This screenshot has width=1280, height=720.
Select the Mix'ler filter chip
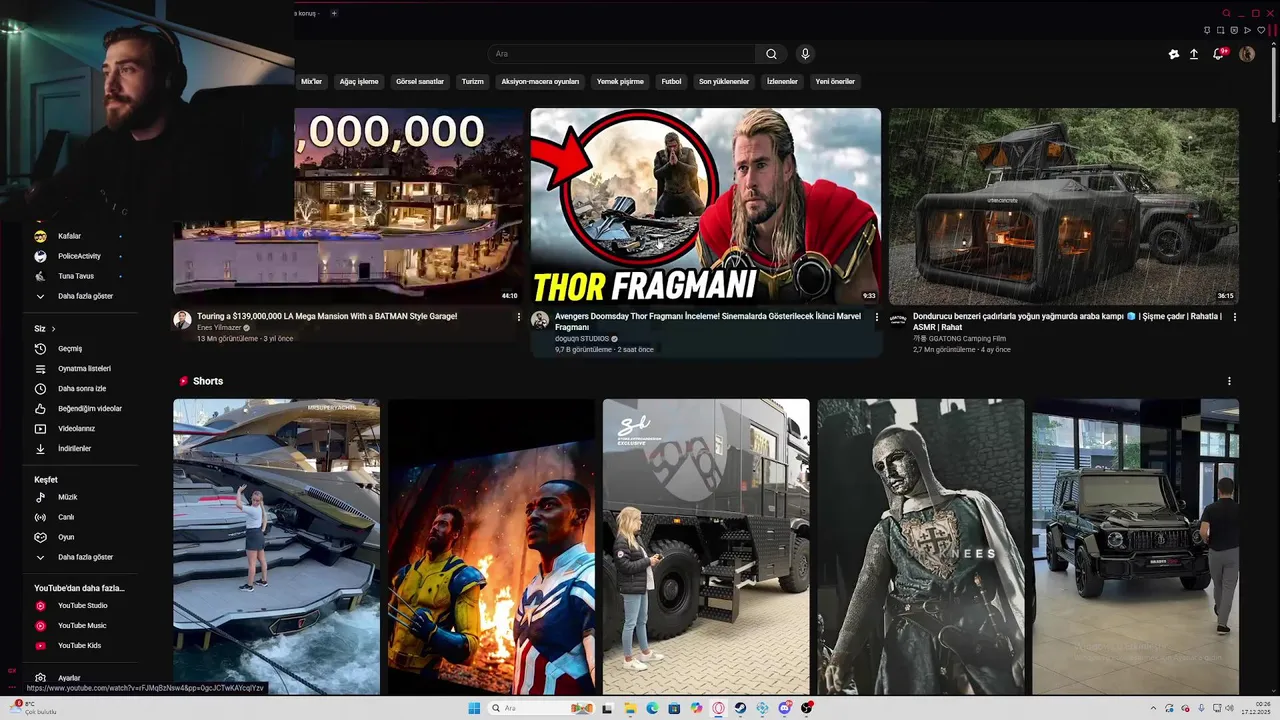pos(312,82)
